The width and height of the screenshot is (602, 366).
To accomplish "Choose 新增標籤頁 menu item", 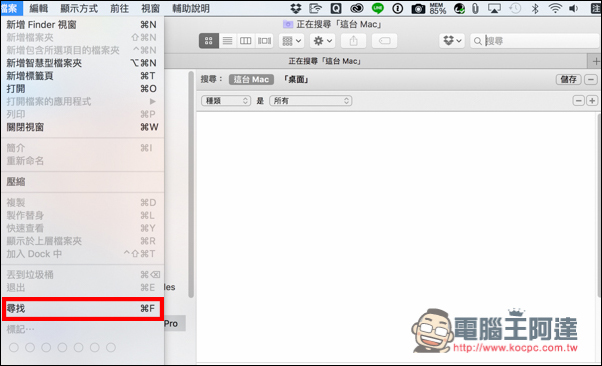I will (x=82, y=76).
